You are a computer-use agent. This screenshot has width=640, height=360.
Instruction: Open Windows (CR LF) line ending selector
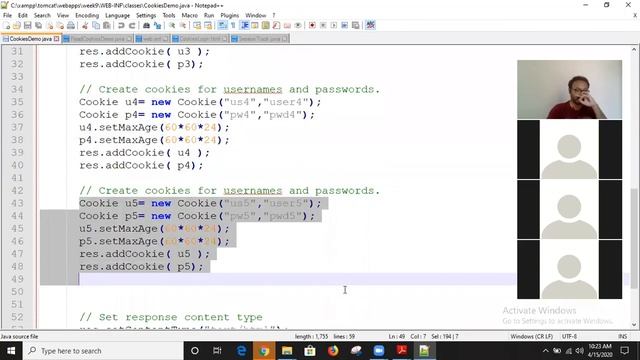tap(531, 336)
